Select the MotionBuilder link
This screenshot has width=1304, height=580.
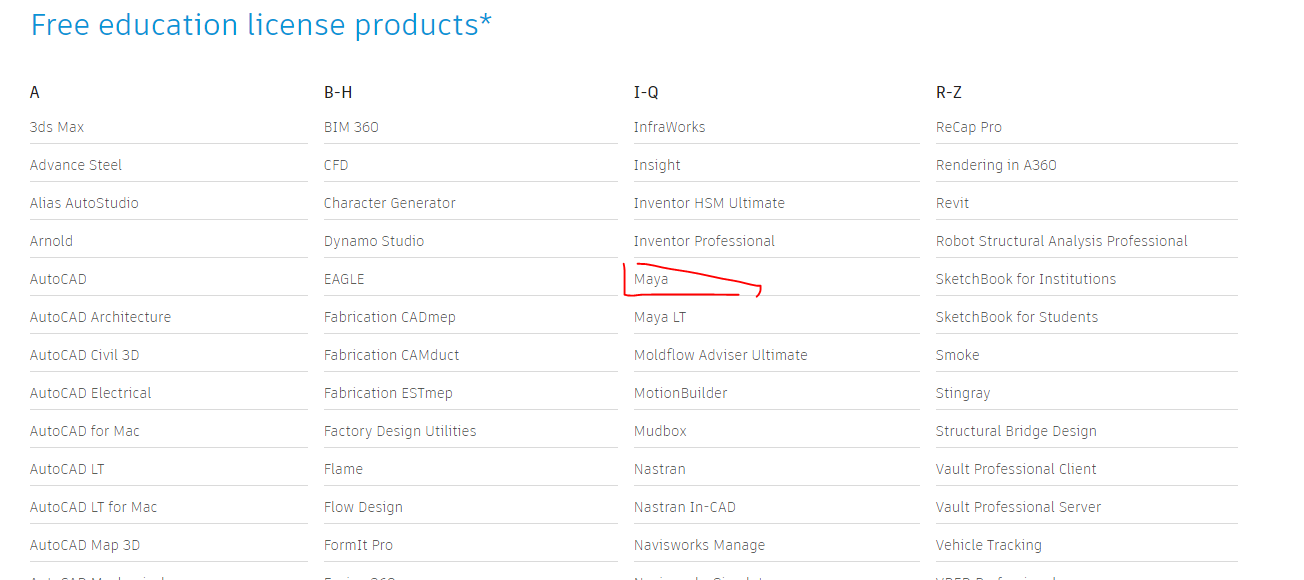pyautogui.click(x=680, y=393)
